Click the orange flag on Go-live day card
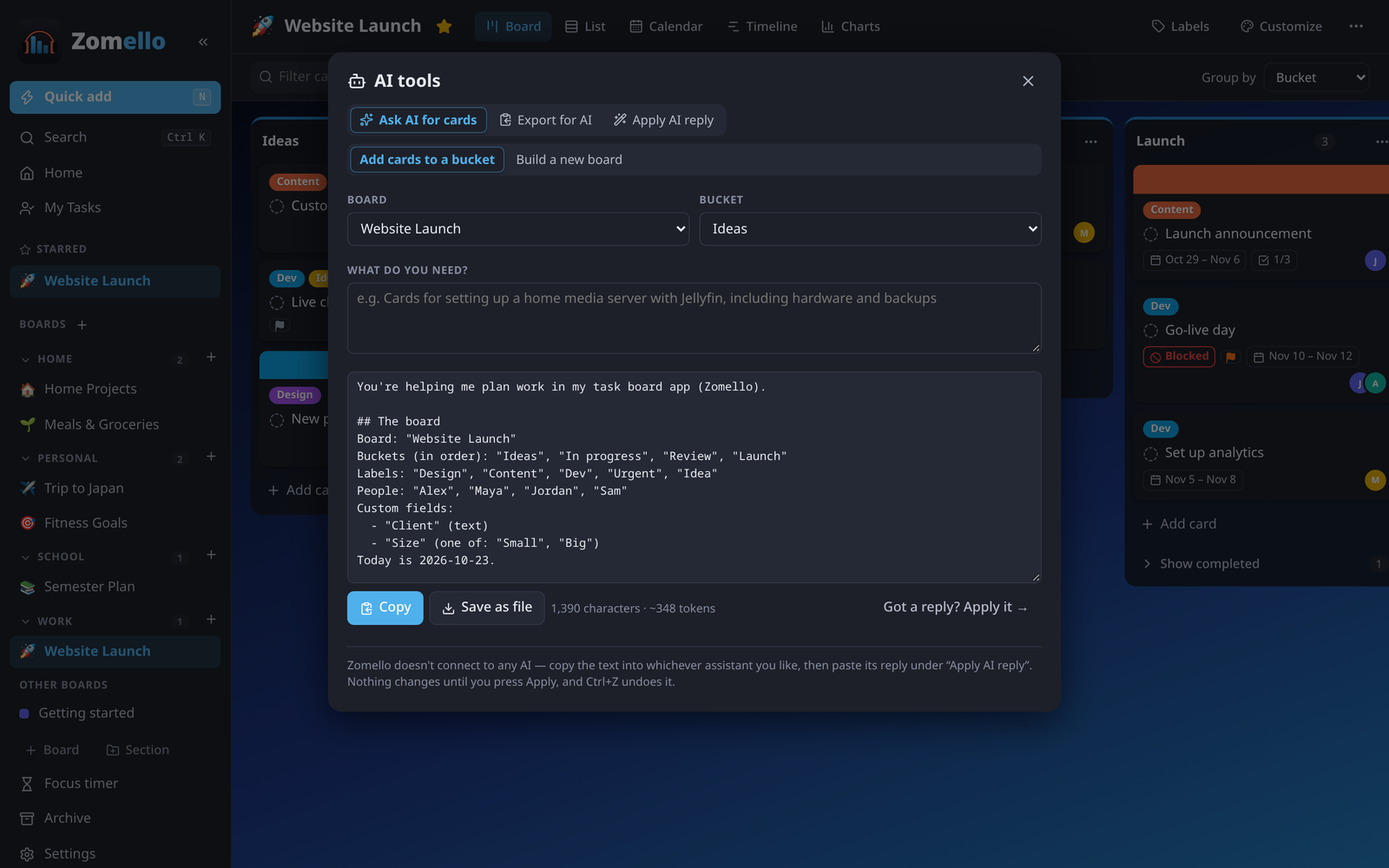1389x868 pixels. coord(1230,357)
